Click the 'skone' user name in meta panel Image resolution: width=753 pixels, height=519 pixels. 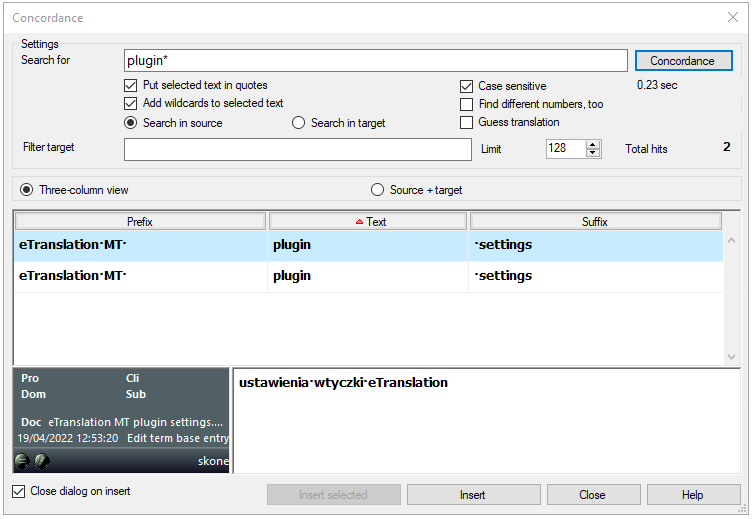point(213,461)
